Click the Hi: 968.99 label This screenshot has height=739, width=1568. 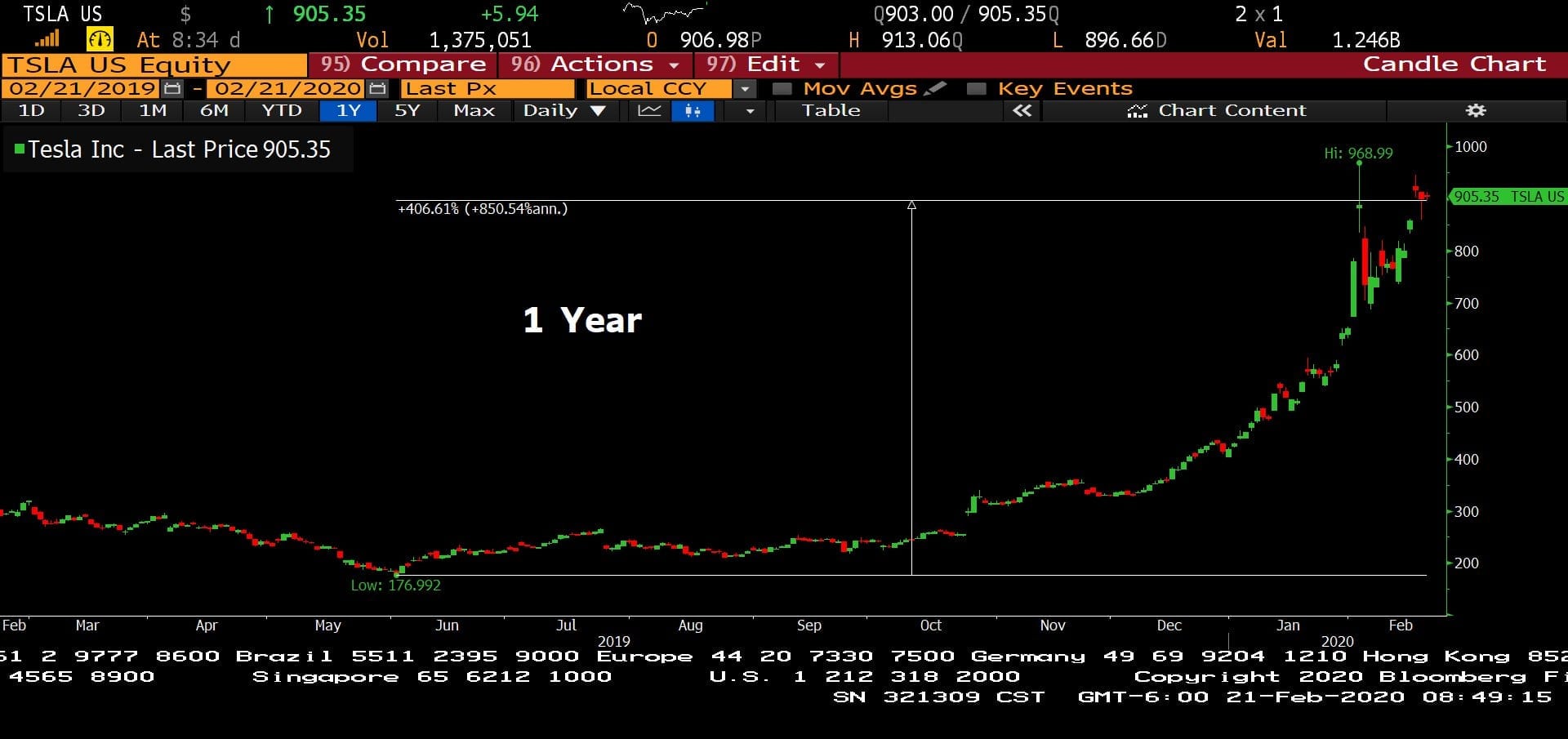click(1358, 153)
